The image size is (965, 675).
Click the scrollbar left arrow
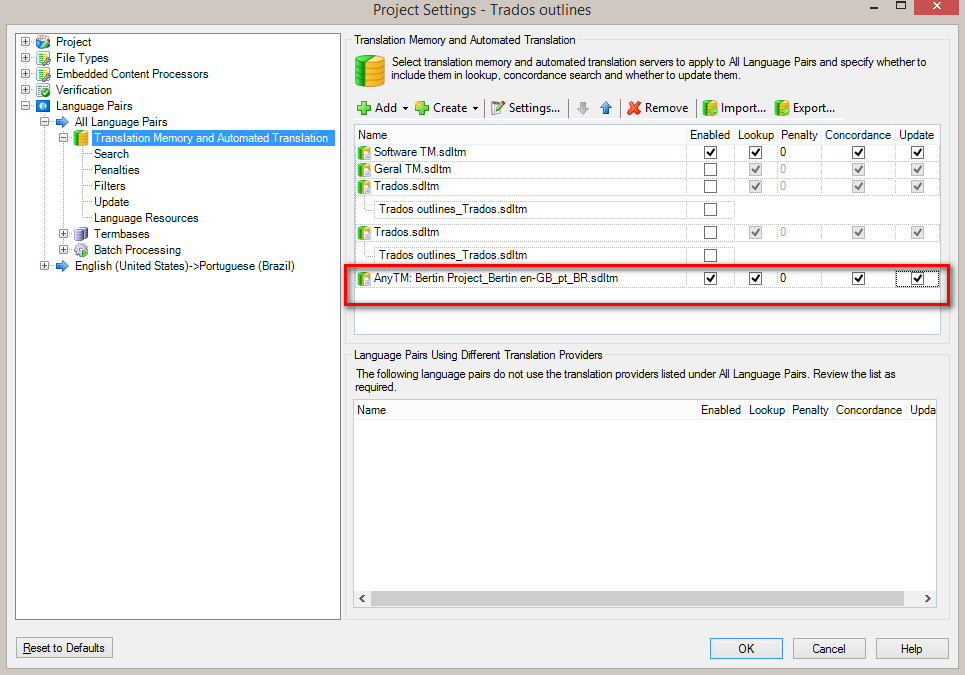(x=362, y=599)
